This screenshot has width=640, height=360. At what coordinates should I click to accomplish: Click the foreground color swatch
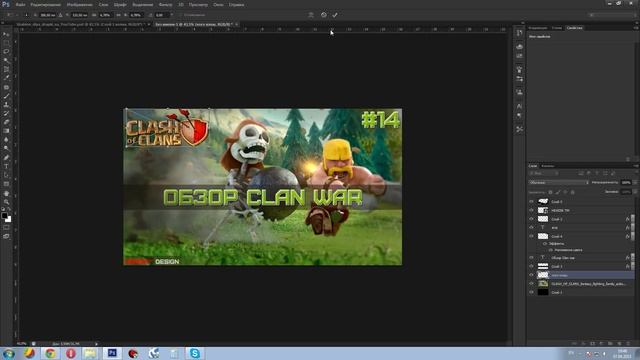coord(4,216)
